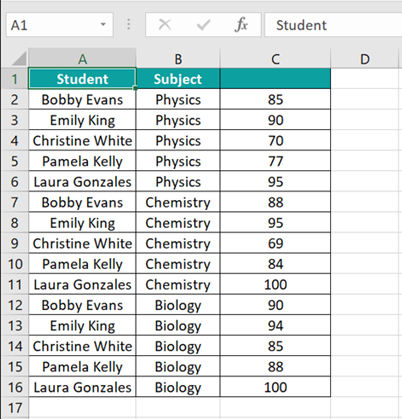Screen dimensions: 402x419
Task: Click Bobby Evans in row 7
Action: [x=82, y=202]
